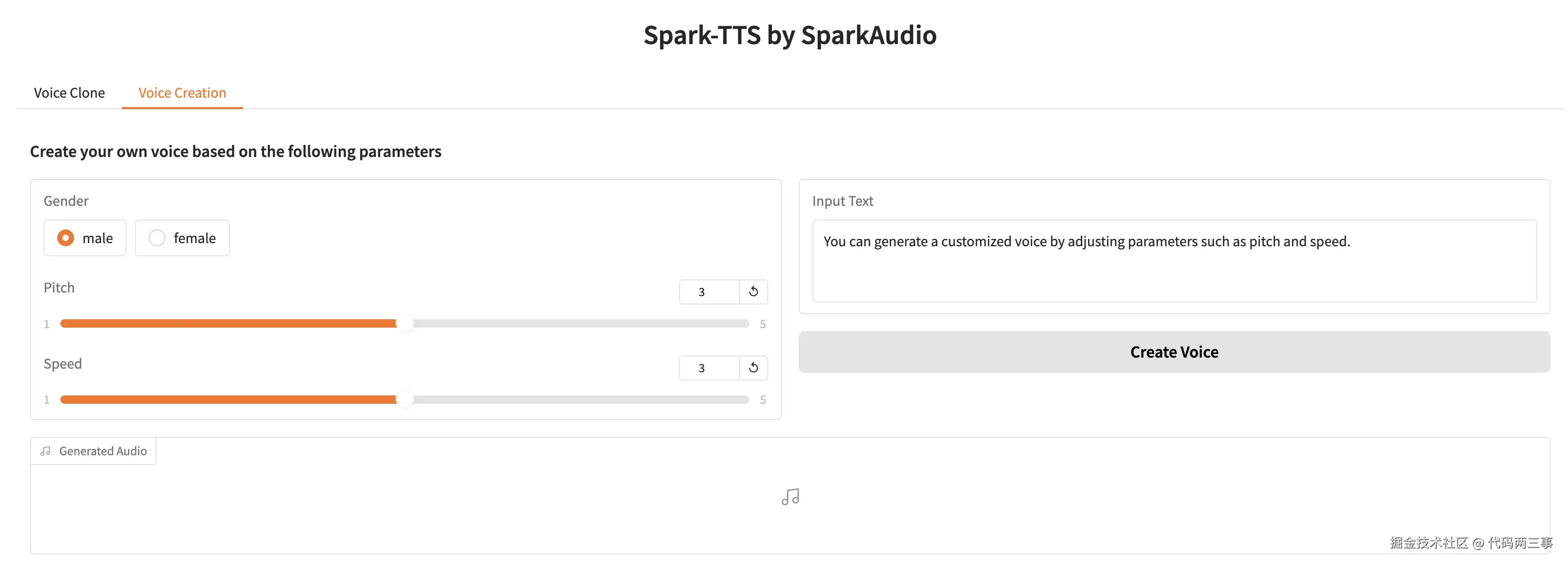Click the "Create your own voice" heading

pyautogui.click(x=236, y=151)
